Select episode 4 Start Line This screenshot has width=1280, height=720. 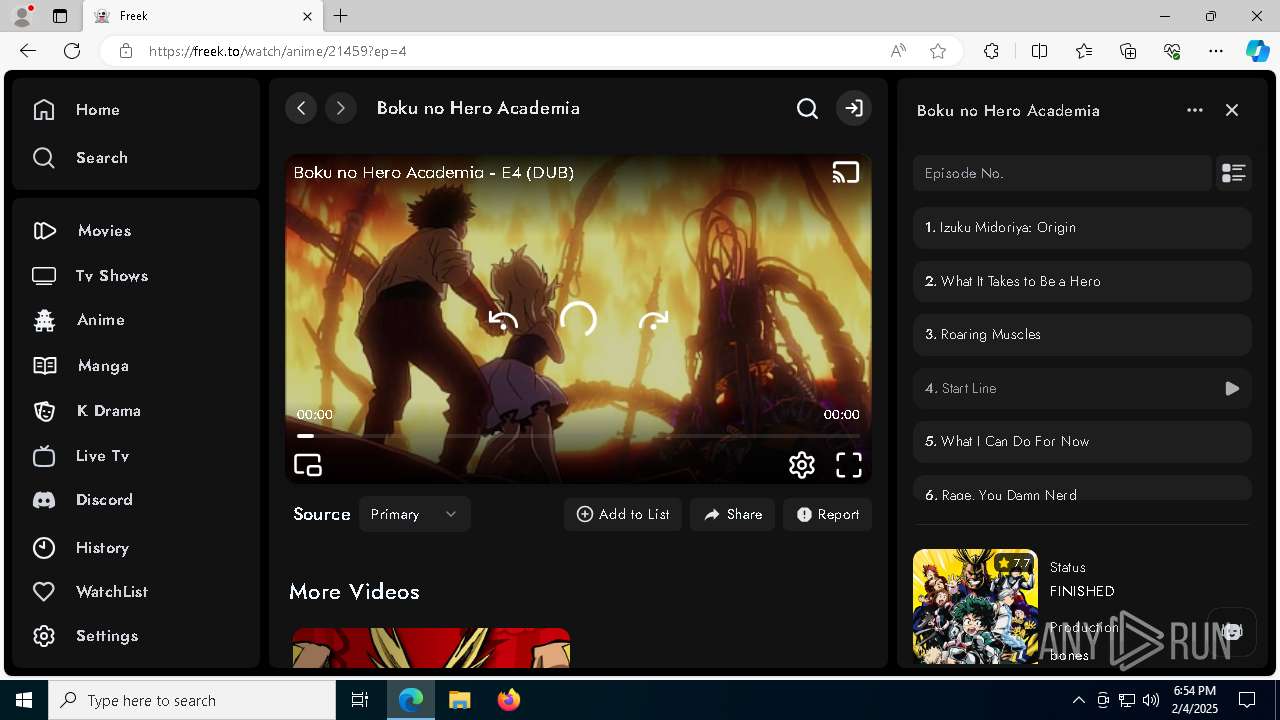tap(1082, 388)
